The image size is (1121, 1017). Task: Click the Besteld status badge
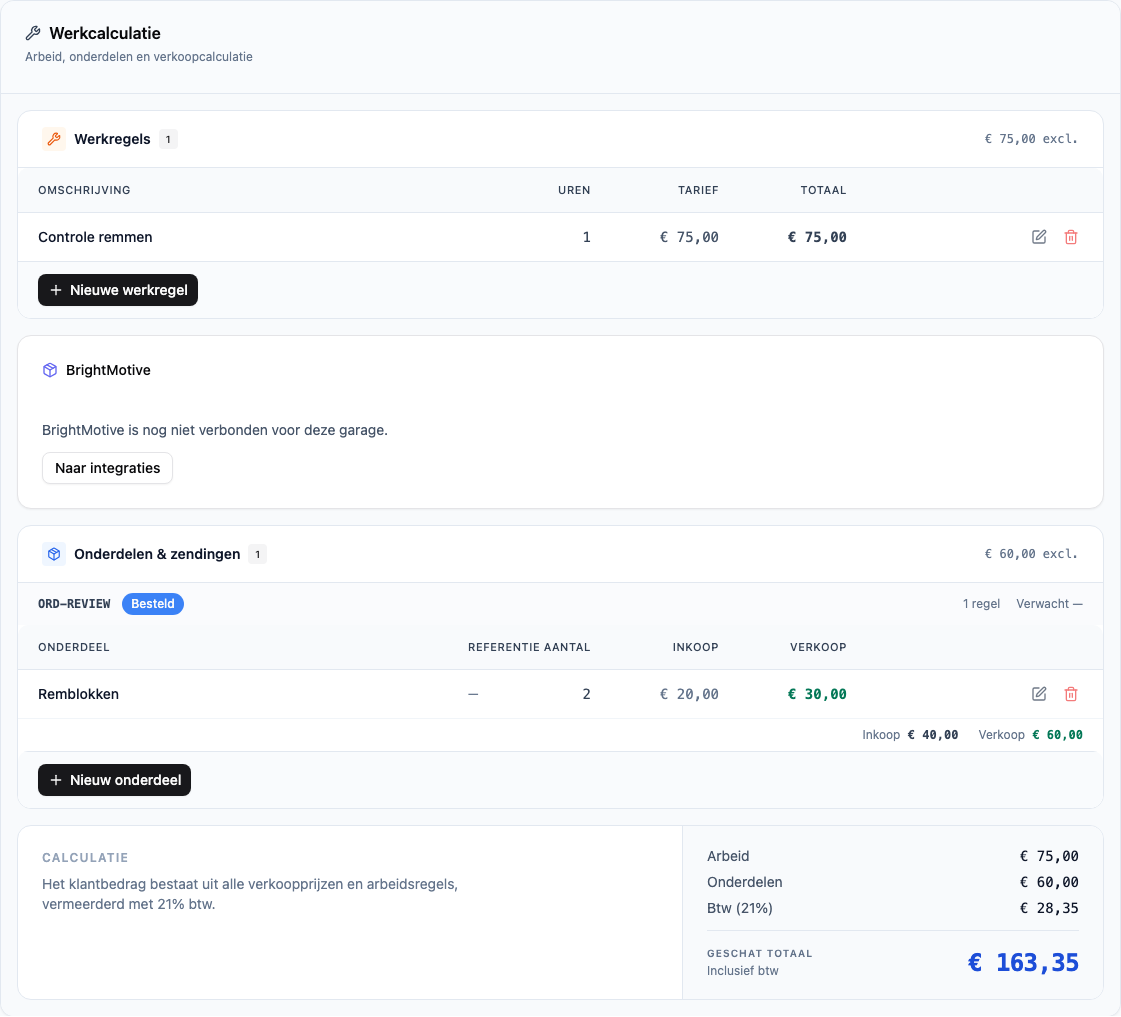[153, 604]
